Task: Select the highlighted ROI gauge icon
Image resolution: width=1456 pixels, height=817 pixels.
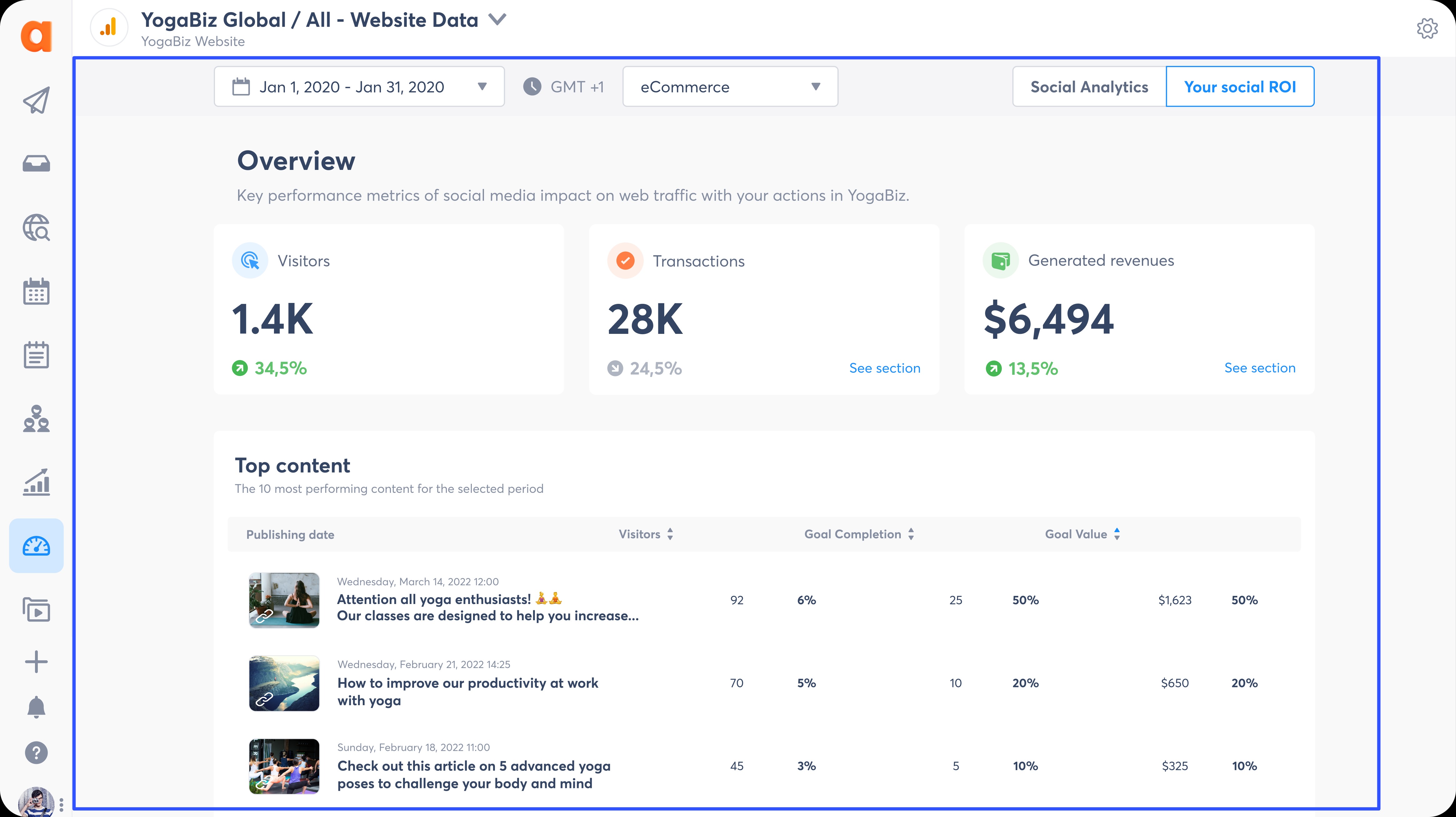Action: coord(36,545)
